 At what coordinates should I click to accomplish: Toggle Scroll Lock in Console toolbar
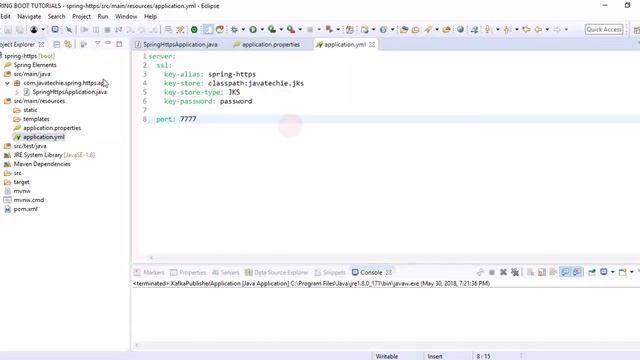coord(542,272)
